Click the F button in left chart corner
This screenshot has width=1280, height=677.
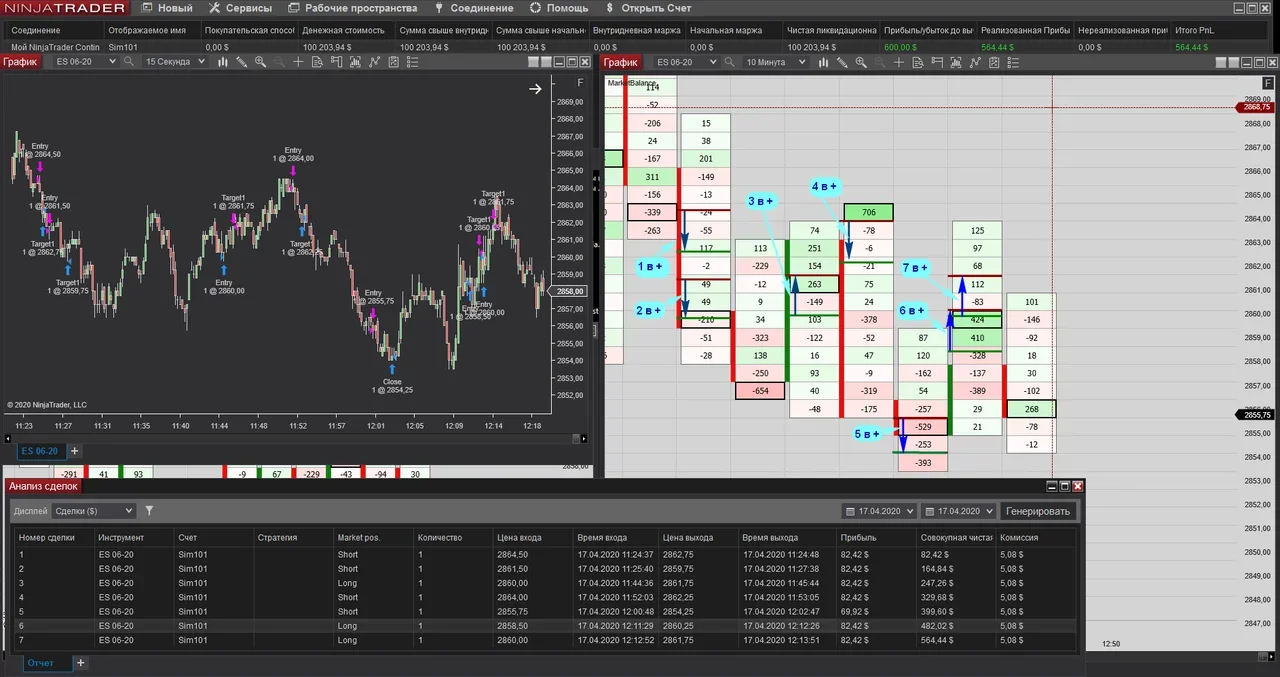(x=581, y=83)
